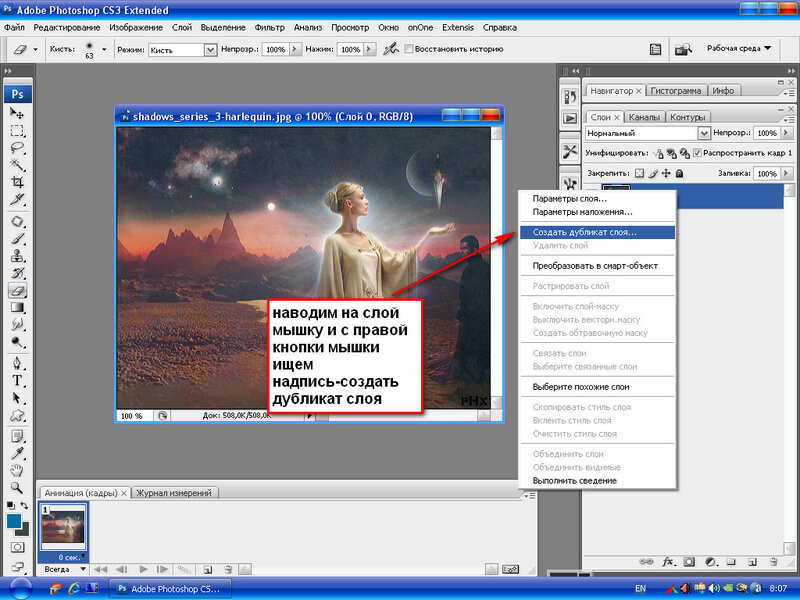
Task: Switch to the 'Каналы' tab
Action: pos(643,117)
